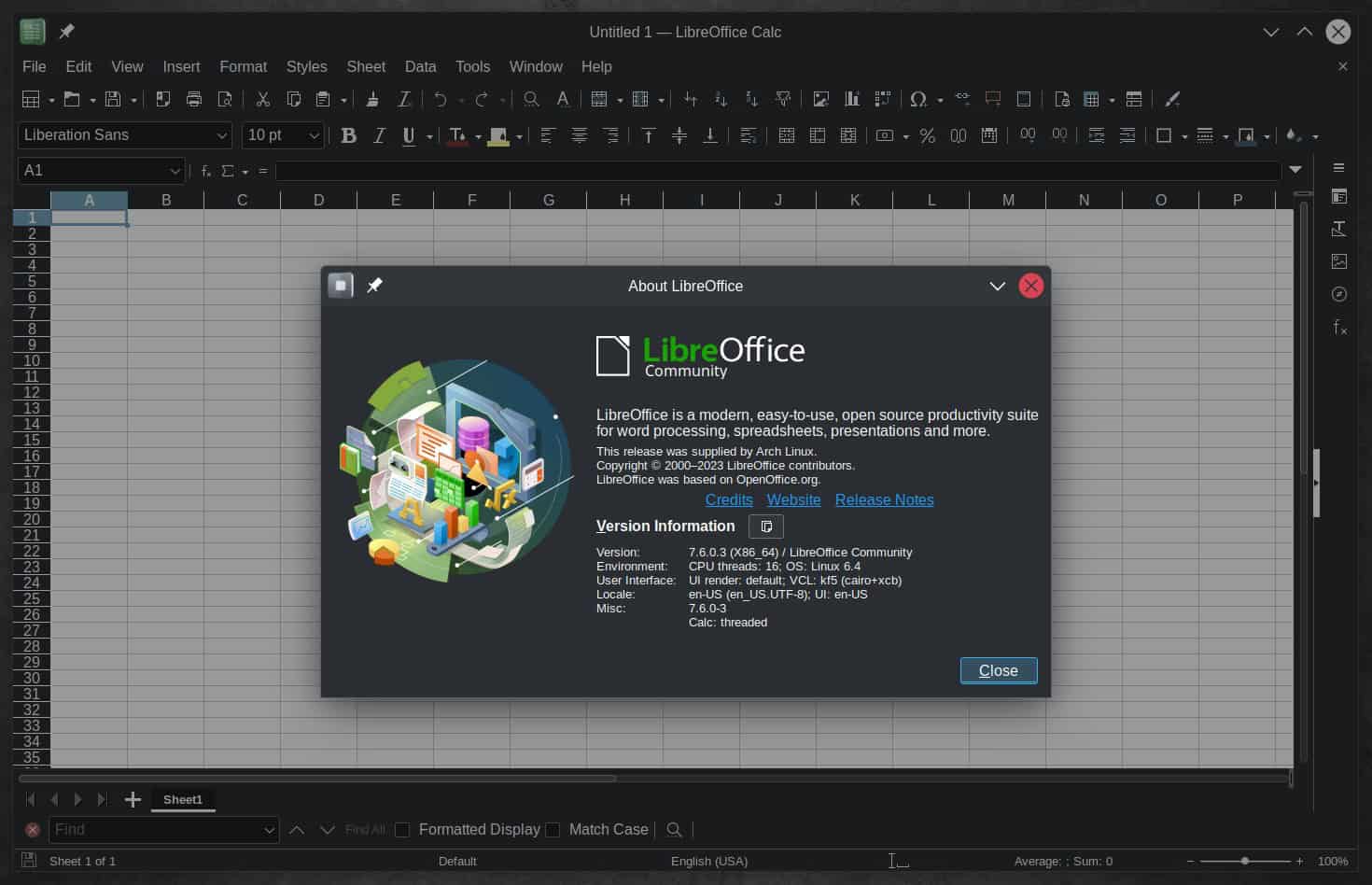Toggle Bold formatting in Calc
Screen dimensions: 1372x885
point(348,135)
